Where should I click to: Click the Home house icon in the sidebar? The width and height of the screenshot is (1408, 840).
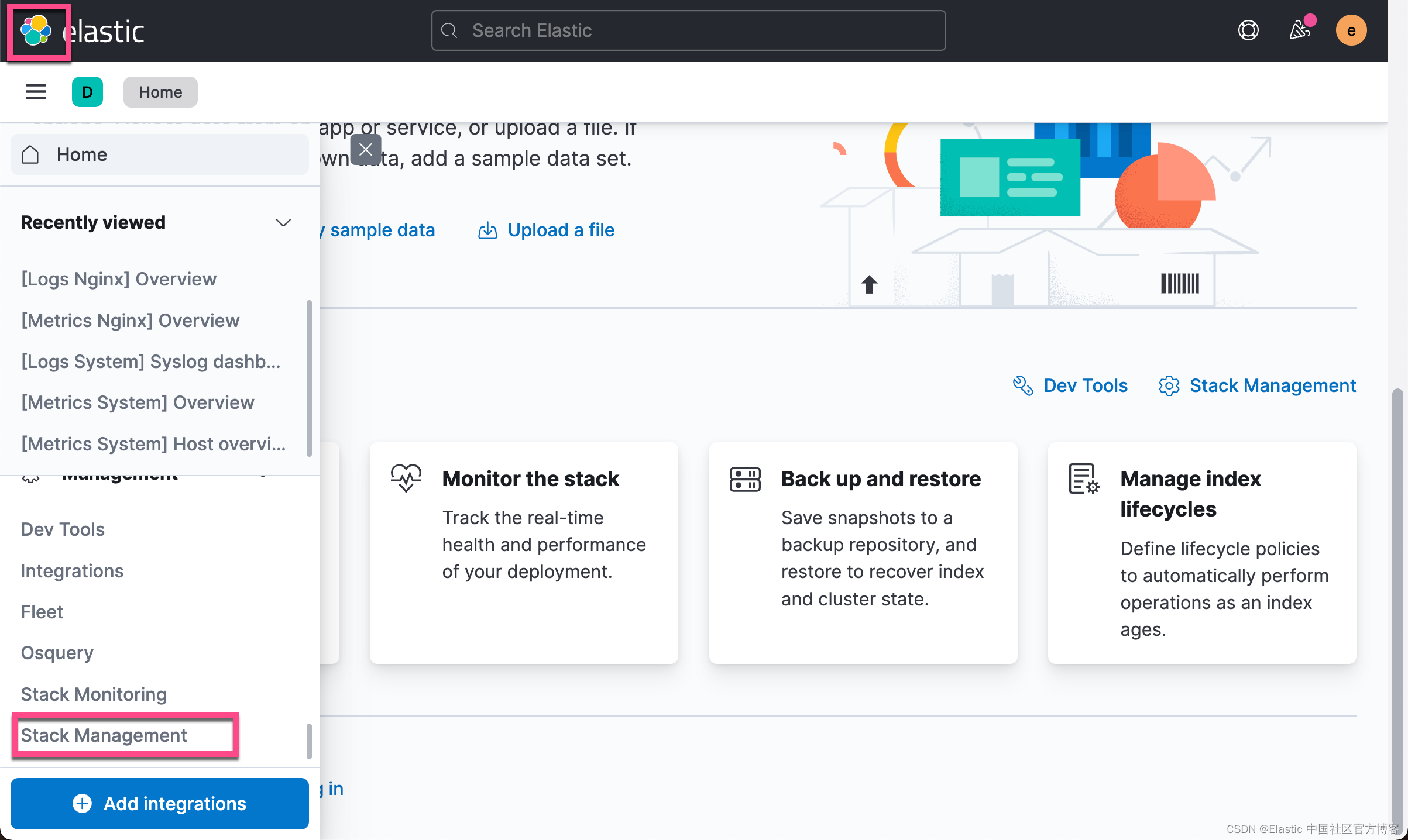click(30, 154)
